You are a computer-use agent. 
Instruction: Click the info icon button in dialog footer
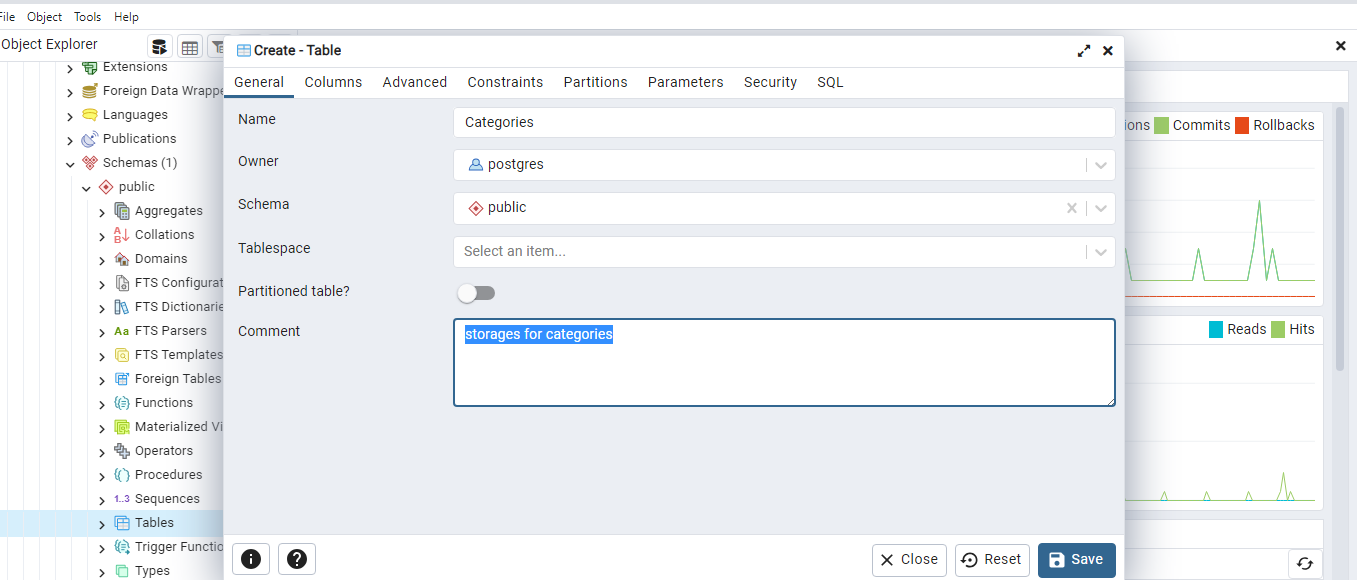[x=250, y=560]
